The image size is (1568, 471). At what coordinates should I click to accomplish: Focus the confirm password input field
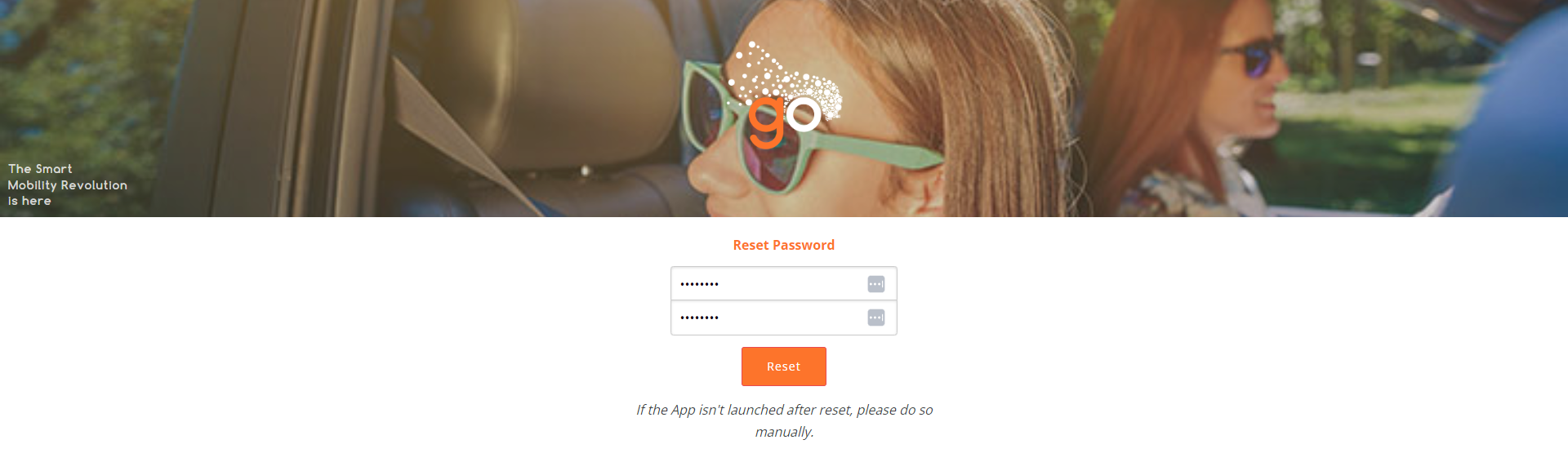(784, 318)
